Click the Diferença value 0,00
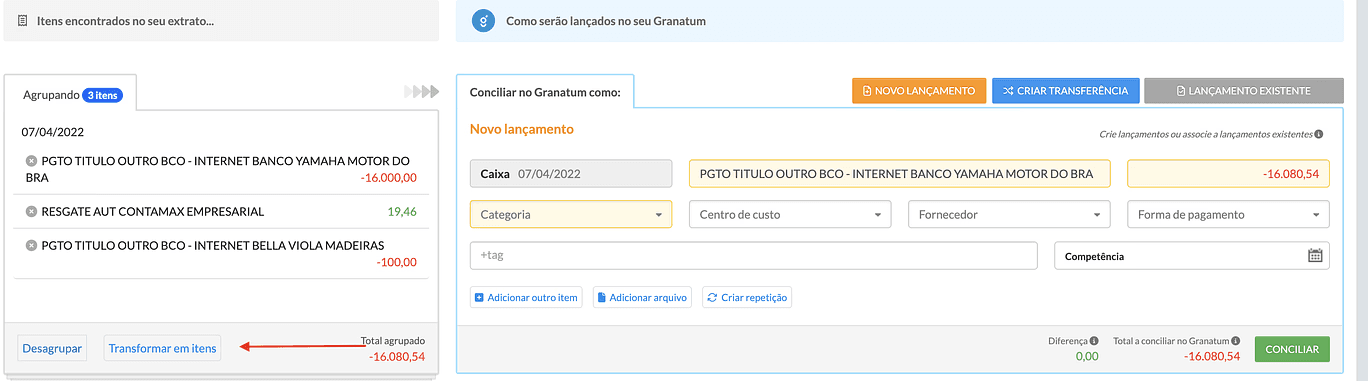The width and height of the screenshot is (1368, 381). point(1087,356)
